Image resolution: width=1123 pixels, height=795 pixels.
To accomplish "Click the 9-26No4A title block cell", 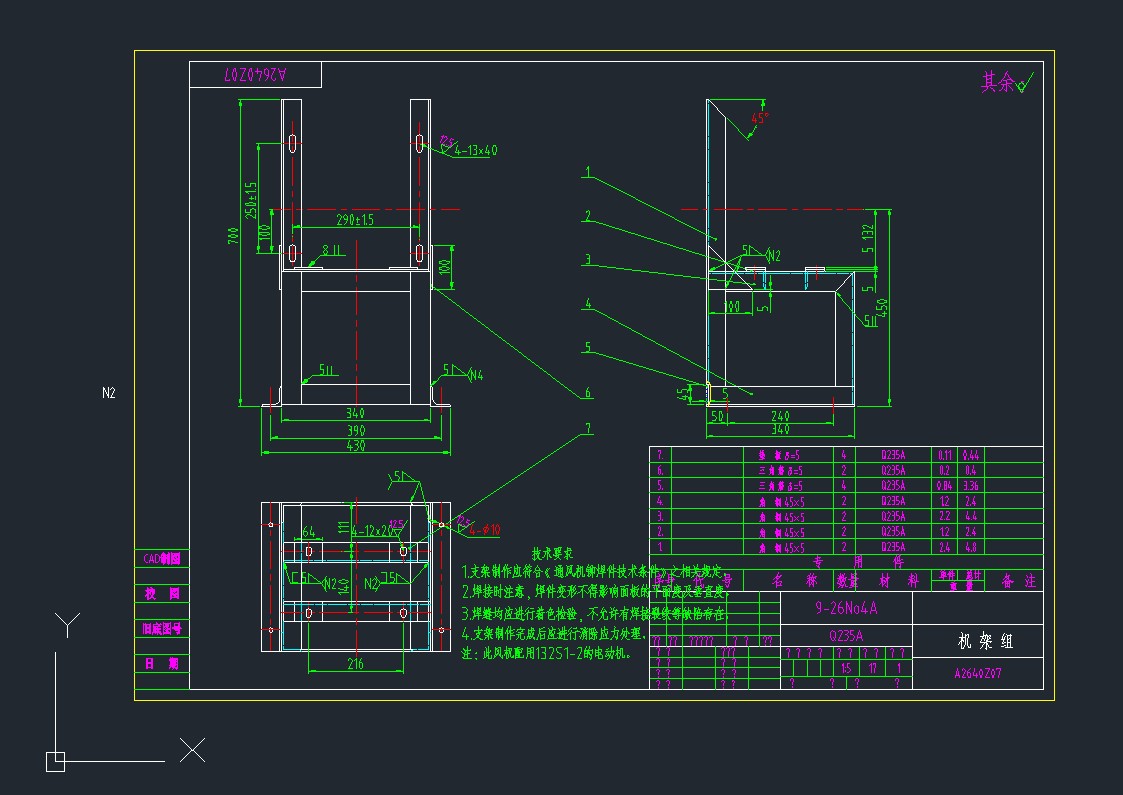I will coord(846,606).
